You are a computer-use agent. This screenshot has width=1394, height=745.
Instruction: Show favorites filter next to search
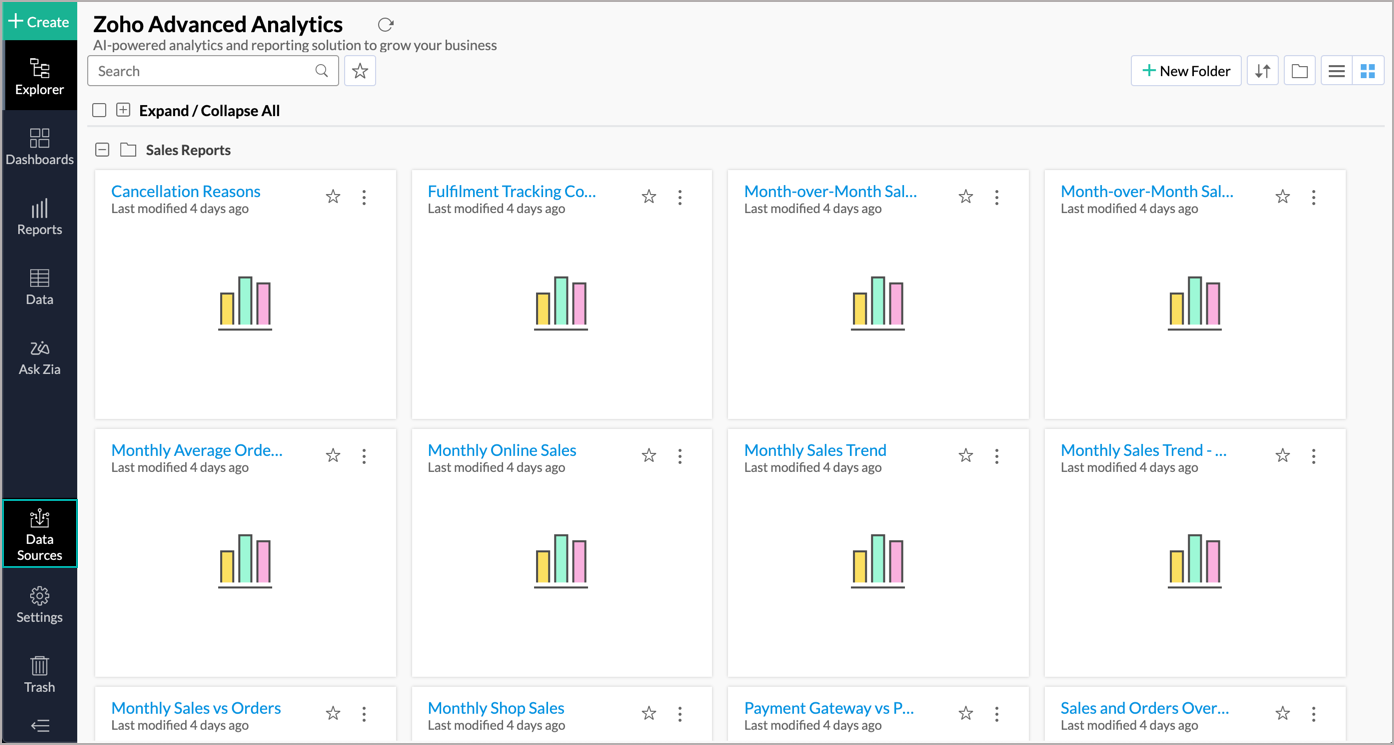pos(360,71)
